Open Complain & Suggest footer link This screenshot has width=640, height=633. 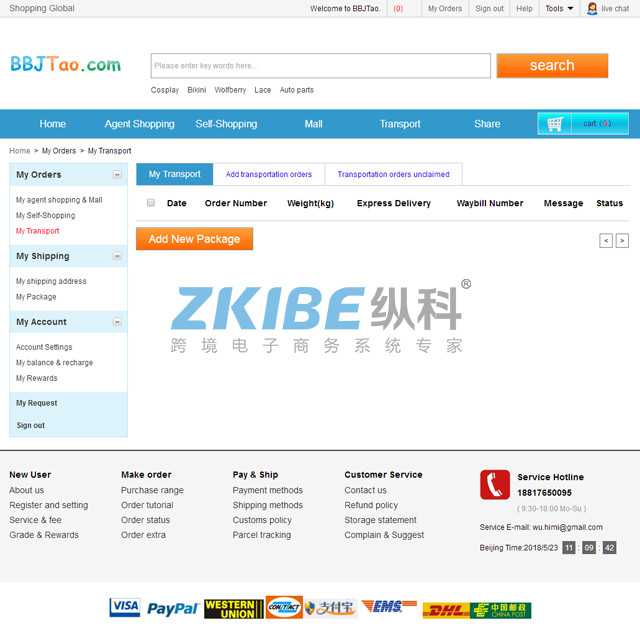(384, 535)
